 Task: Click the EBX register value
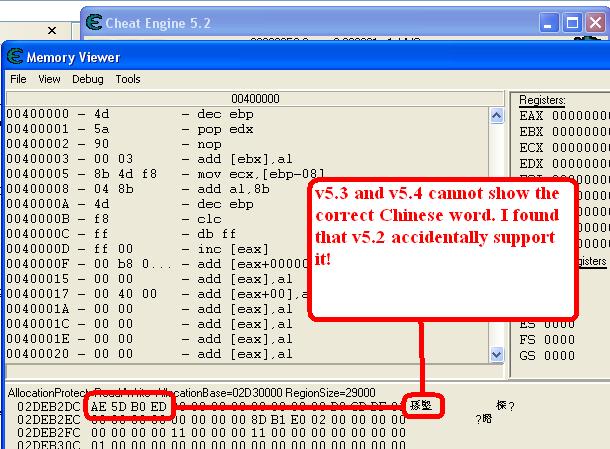(581, 132)
